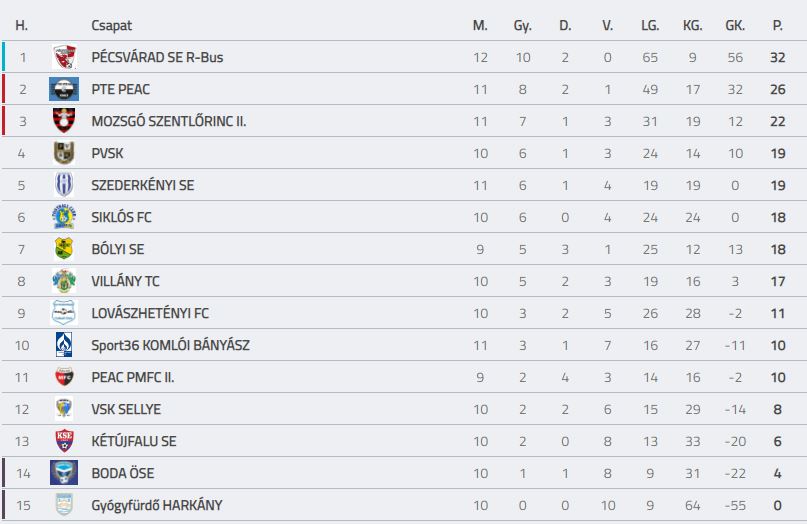The image size is (807, 524).
Task: Select the PVSK club badge
Action: point(64,153)
